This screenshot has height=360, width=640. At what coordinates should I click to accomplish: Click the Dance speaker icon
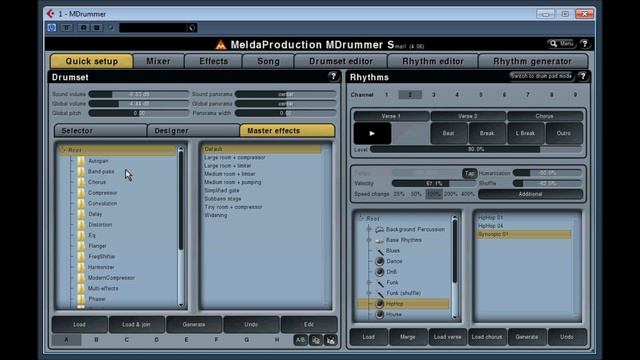[380, 261]
